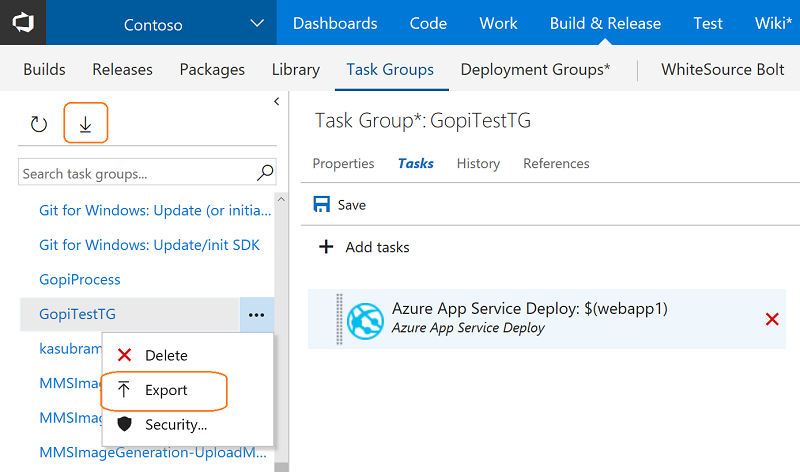Select Build & Release hub
The width and height of the screenshot is (800, 472).
[605, 23]
